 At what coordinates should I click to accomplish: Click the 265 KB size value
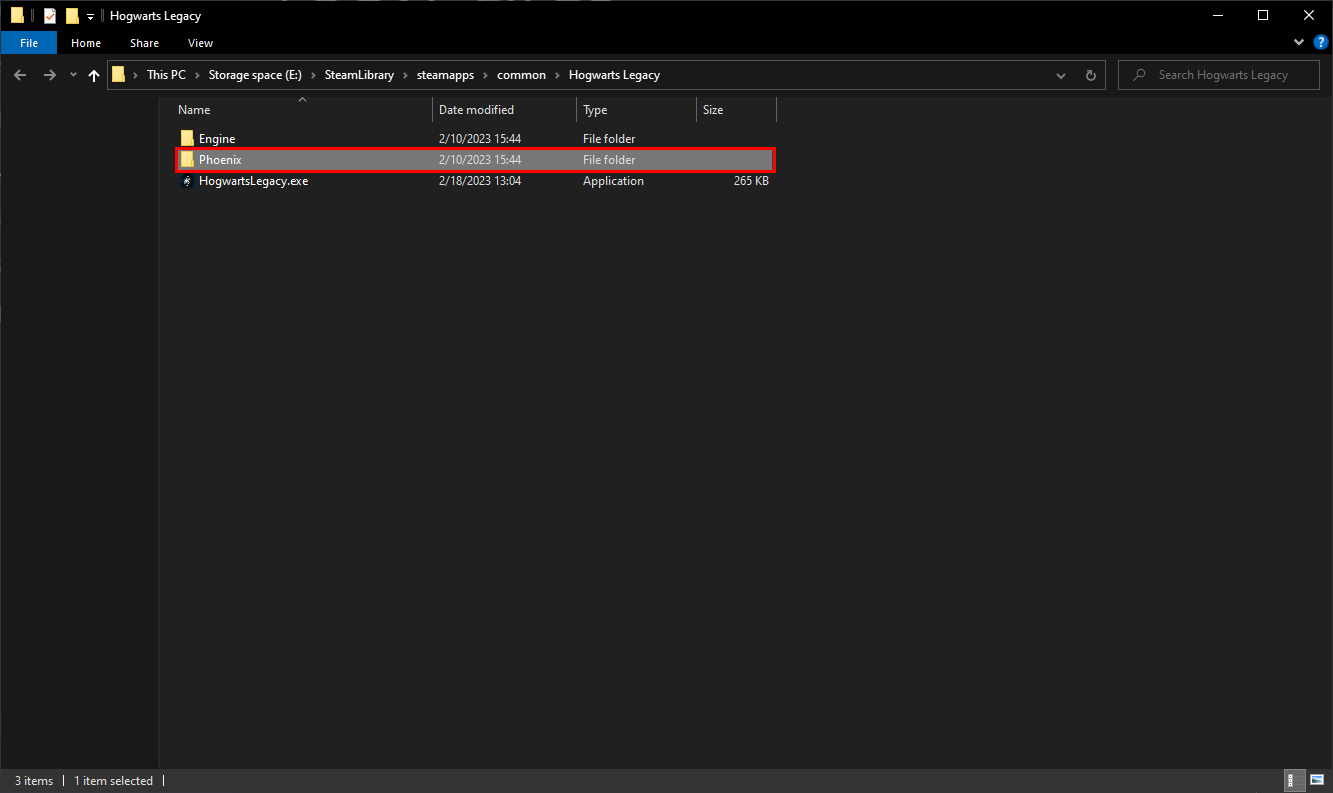[x=751, y=181]
